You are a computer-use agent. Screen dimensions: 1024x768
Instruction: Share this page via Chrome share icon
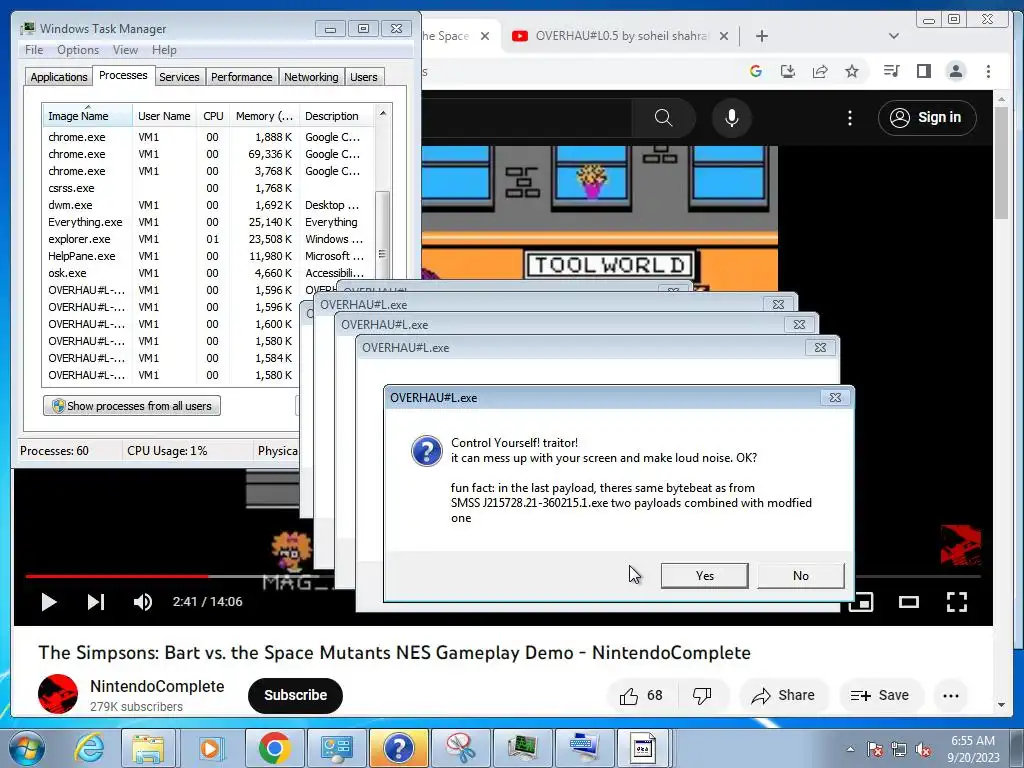[x=820, y=71]
